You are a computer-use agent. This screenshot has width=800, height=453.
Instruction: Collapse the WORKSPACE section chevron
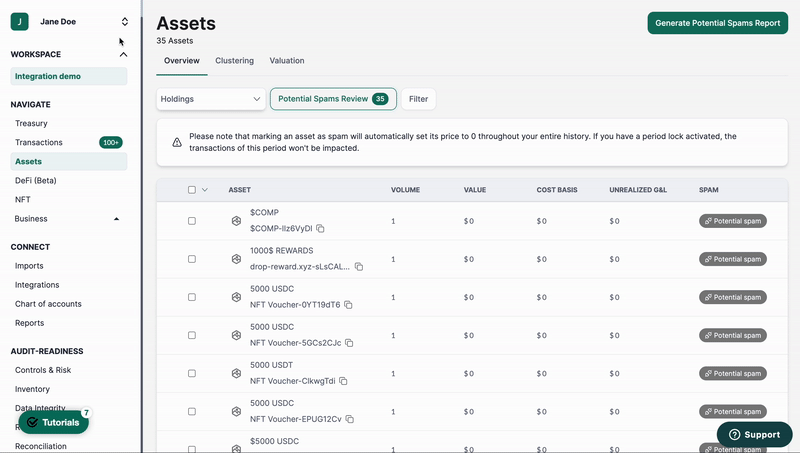point(123,54)
